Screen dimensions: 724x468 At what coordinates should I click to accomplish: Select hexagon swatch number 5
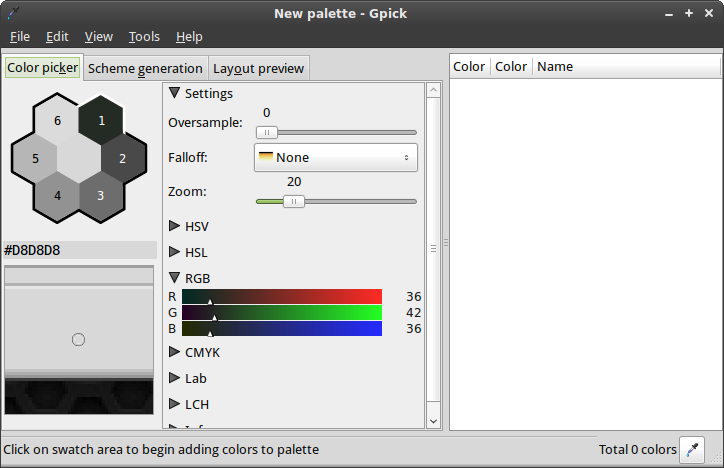click(x=35, y=158)
